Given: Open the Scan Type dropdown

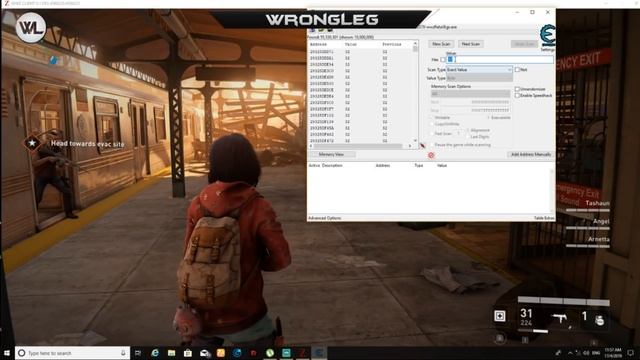Looking at the screenshot, I should (479, 70).
